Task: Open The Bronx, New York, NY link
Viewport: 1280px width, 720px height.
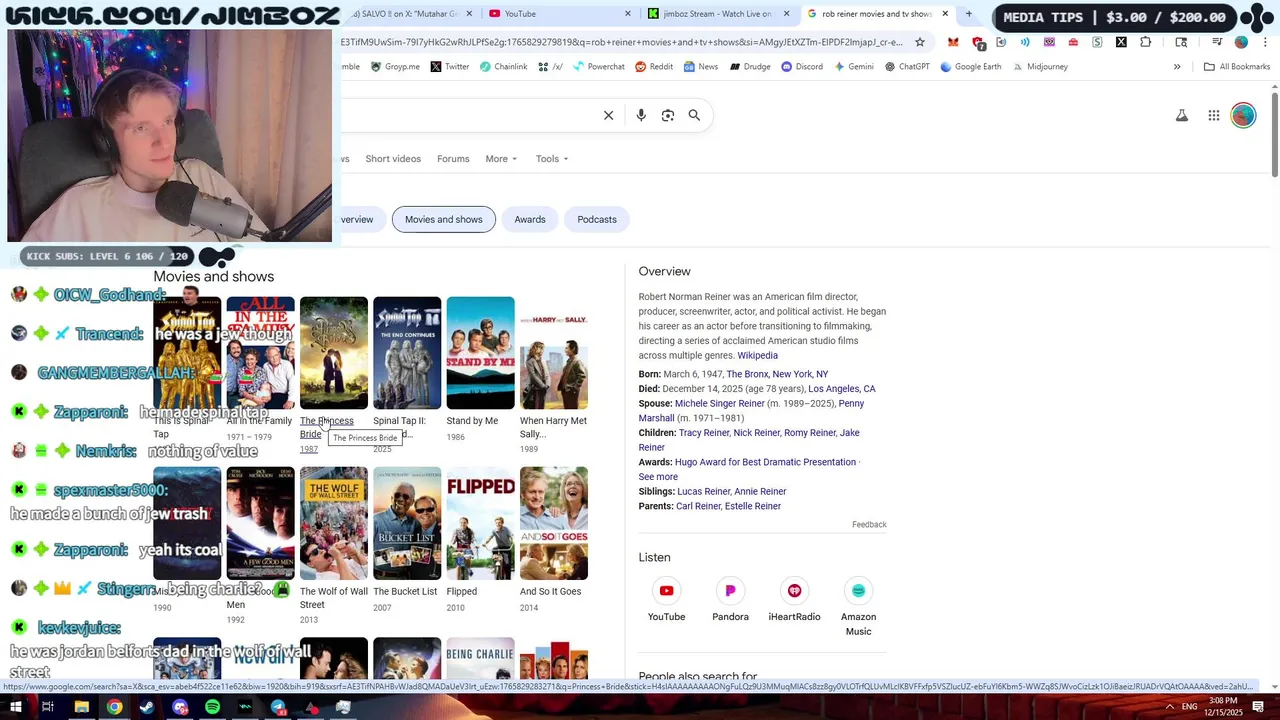Action: 777,374
